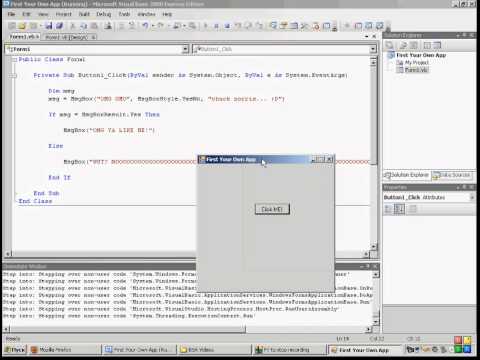Click the Copy toolbar icon
Viewport: 480px width, 360px height.
pyautogui.click(x=84, y=26)
